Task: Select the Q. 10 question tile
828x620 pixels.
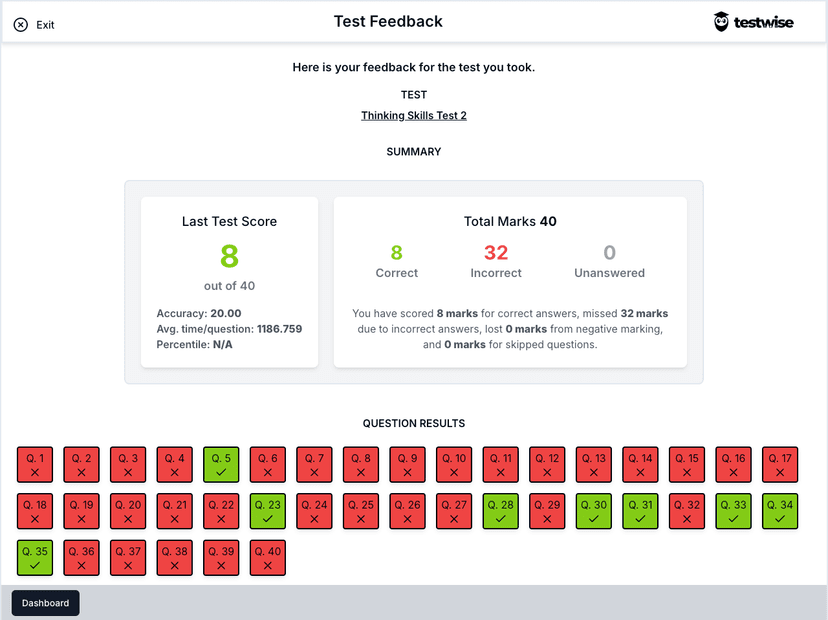Action: pos(453,464)
